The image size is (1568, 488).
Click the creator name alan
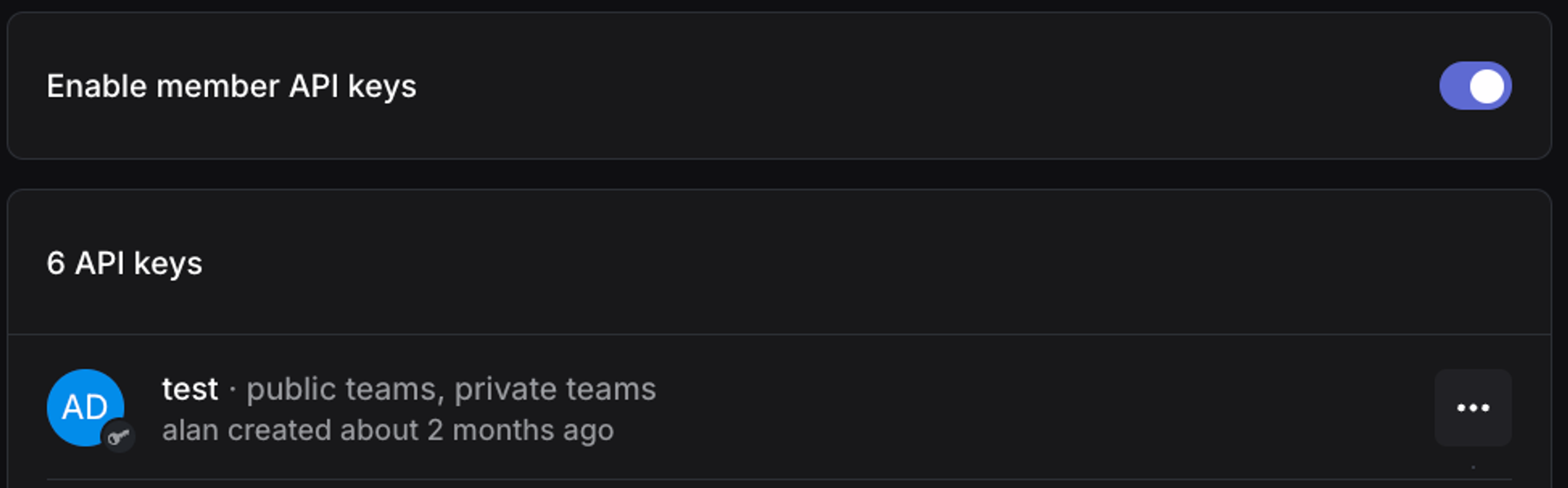[190, 429]
